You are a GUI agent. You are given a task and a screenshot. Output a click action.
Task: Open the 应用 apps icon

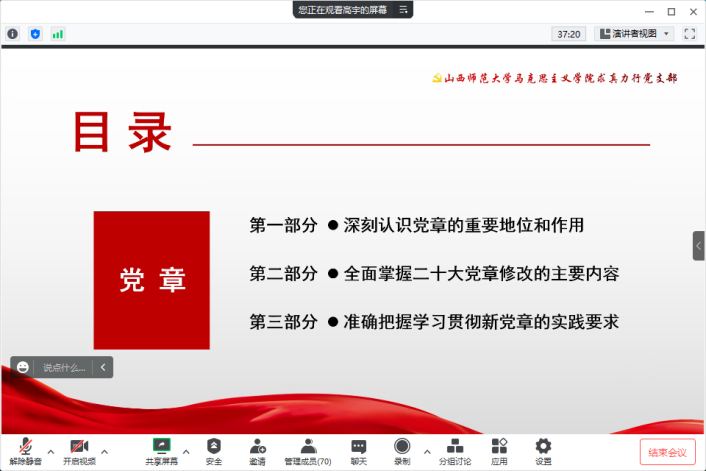click(500, 446)
